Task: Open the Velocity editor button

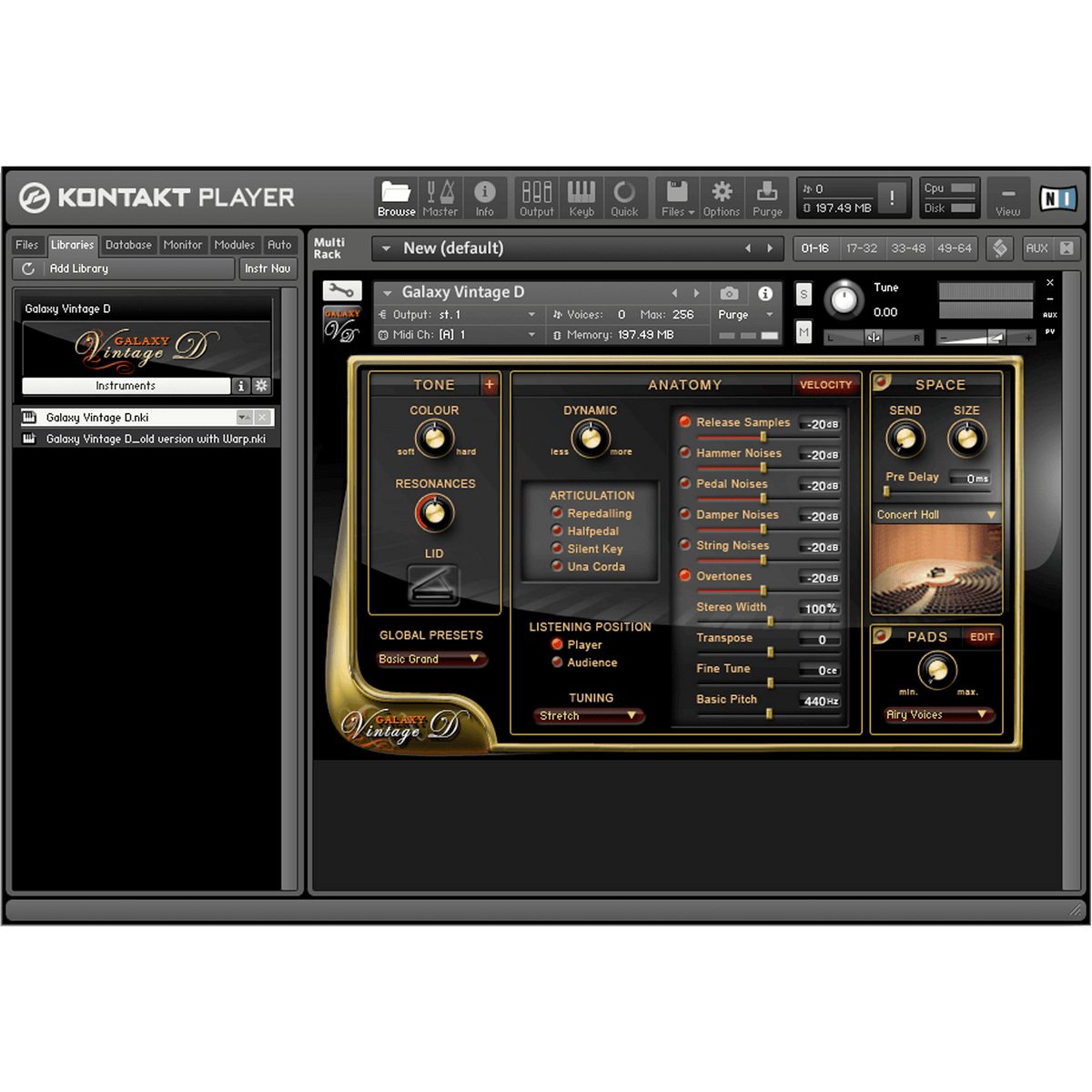Action: tap(825, 385)
